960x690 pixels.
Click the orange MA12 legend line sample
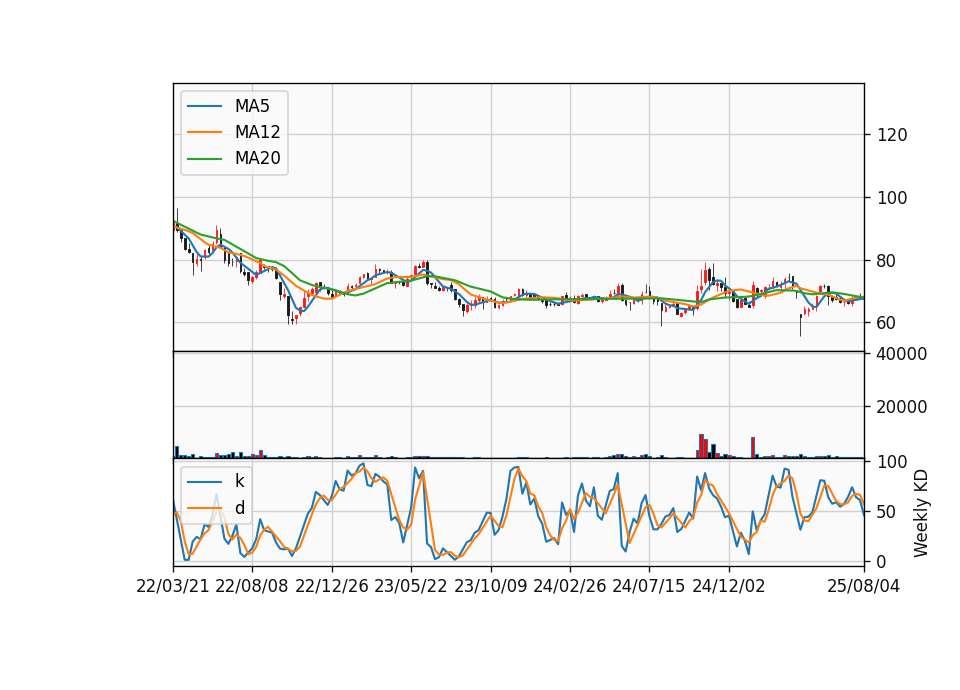(x=204, y=132)
